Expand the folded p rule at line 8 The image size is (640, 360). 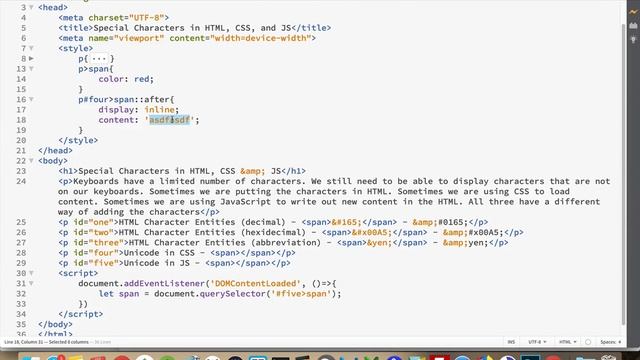click(x=31, y=58)
